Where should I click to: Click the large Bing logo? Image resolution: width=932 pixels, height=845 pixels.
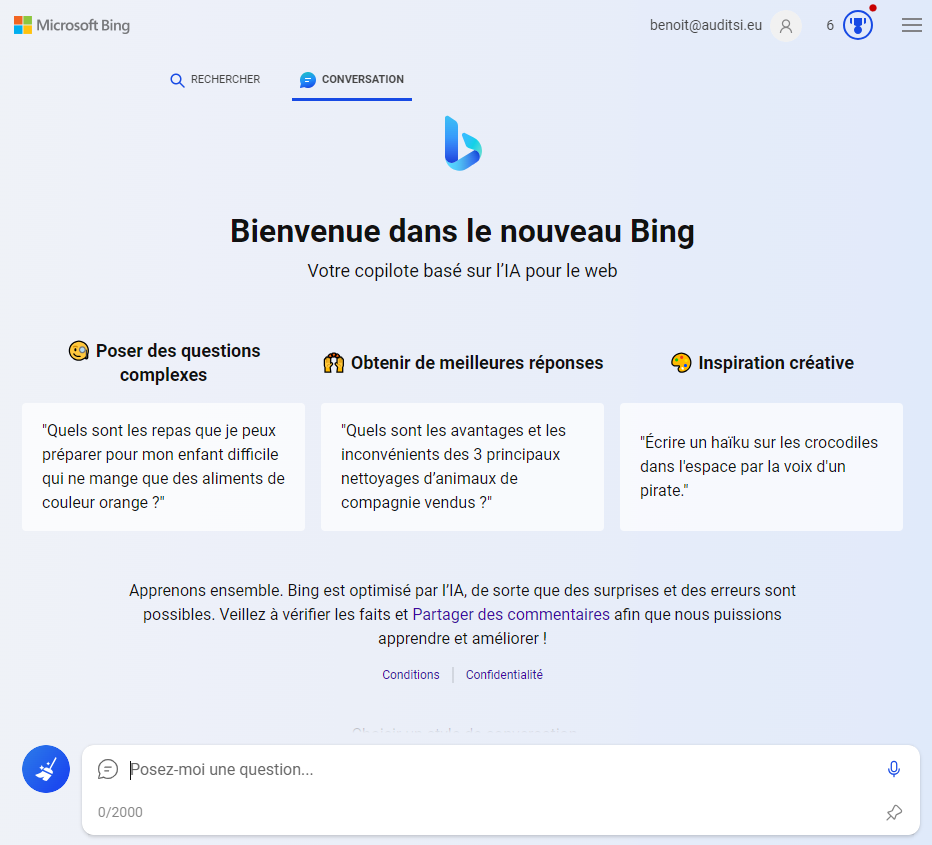point(462,143)
